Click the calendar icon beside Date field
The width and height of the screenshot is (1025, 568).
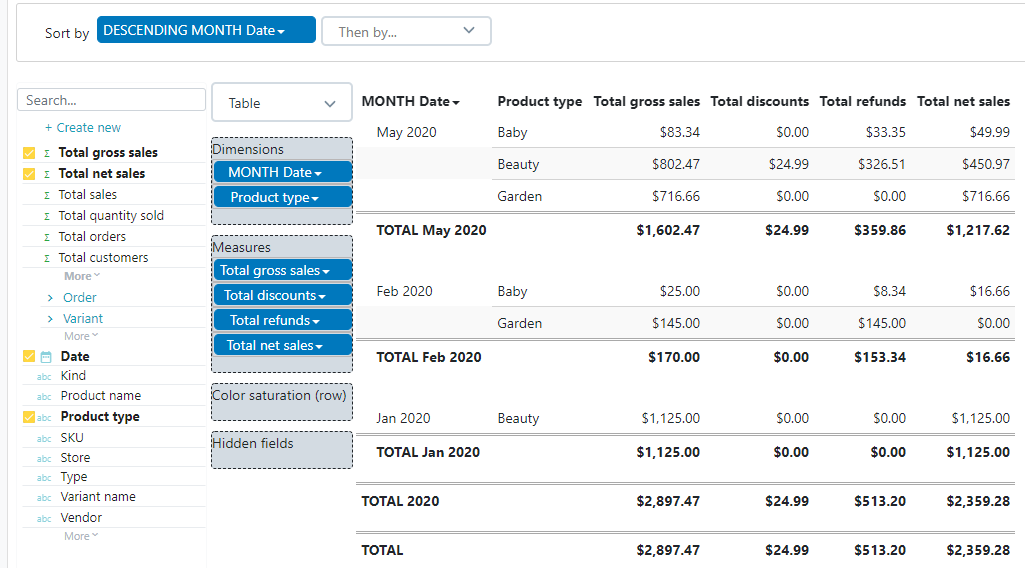tap(46, 357)
